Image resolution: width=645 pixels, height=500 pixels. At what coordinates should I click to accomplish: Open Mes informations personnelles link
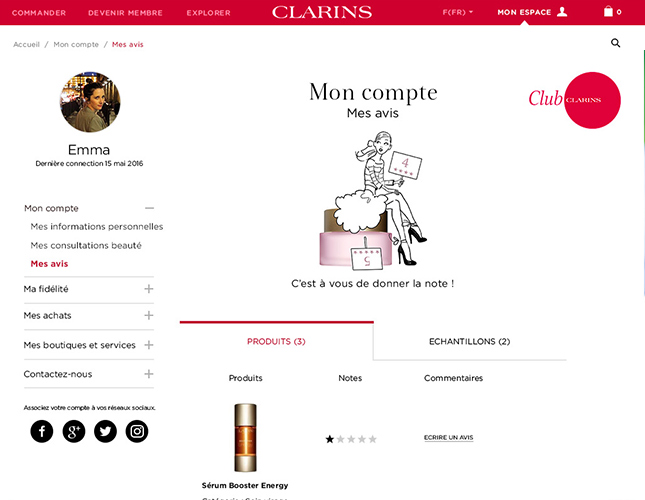tap(97, 227)
